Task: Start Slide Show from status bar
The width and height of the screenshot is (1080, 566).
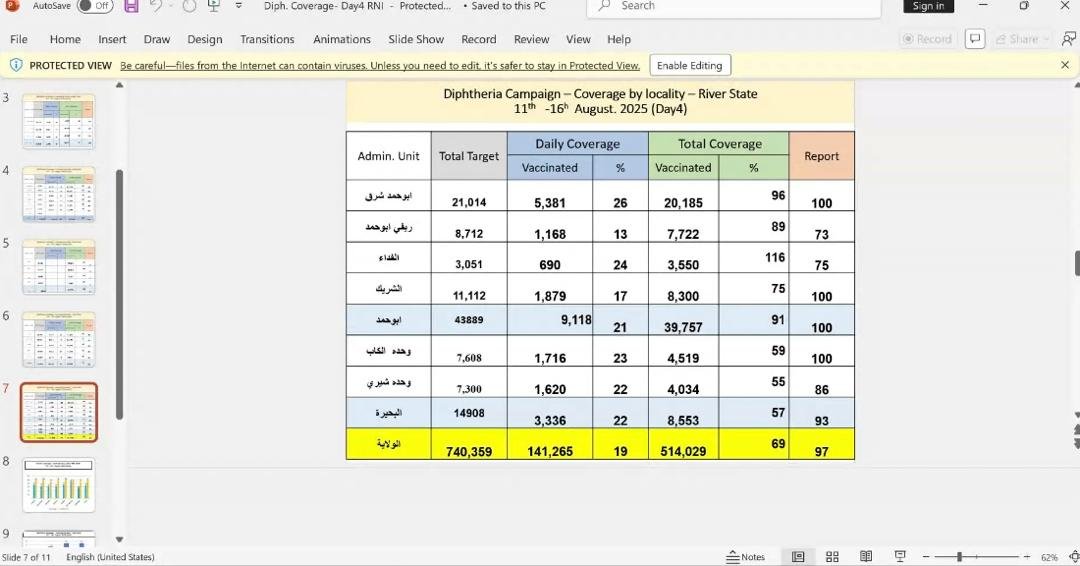Action: pyautogui.click(x=900, y=557)
